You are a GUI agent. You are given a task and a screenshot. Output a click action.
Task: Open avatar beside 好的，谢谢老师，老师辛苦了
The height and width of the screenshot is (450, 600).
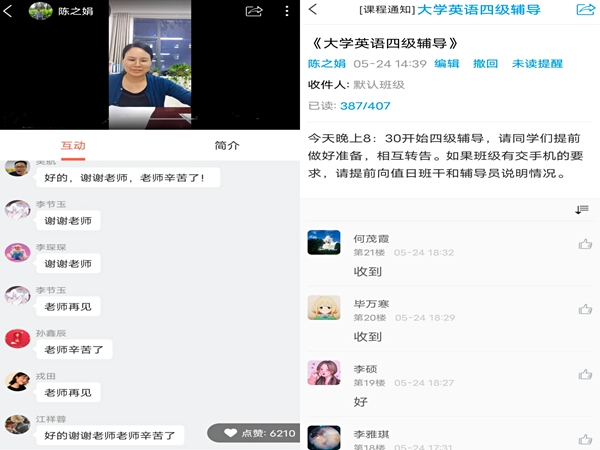17,168
